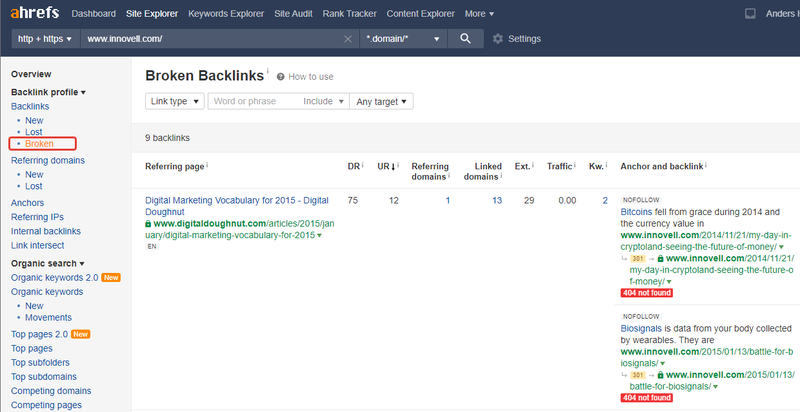800x412 pixels.
Task: Open Backlinks in the sidebar
Action: [30, 107]
